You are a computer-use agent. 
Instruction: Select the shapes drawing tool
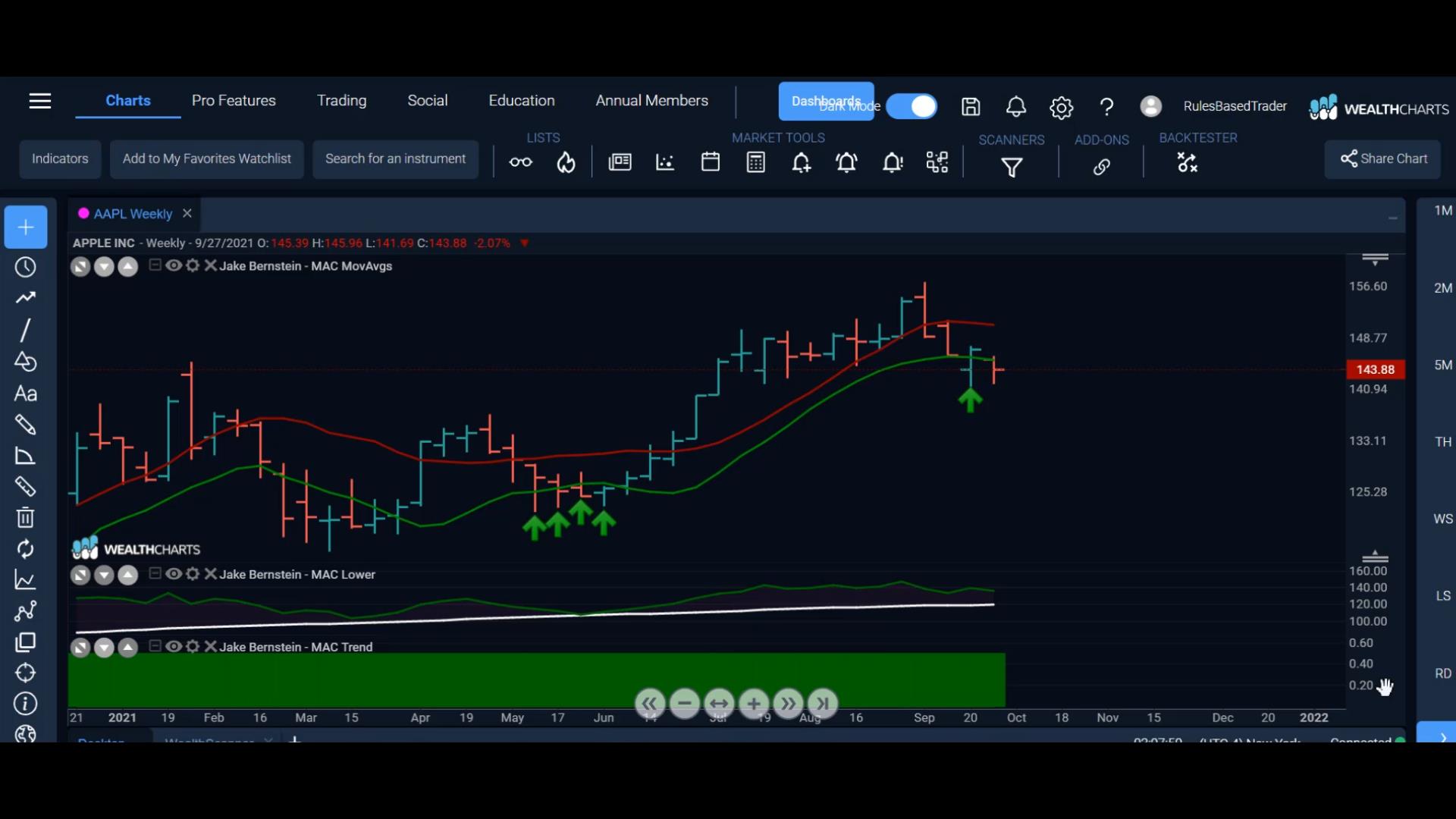tap(26, 362)
